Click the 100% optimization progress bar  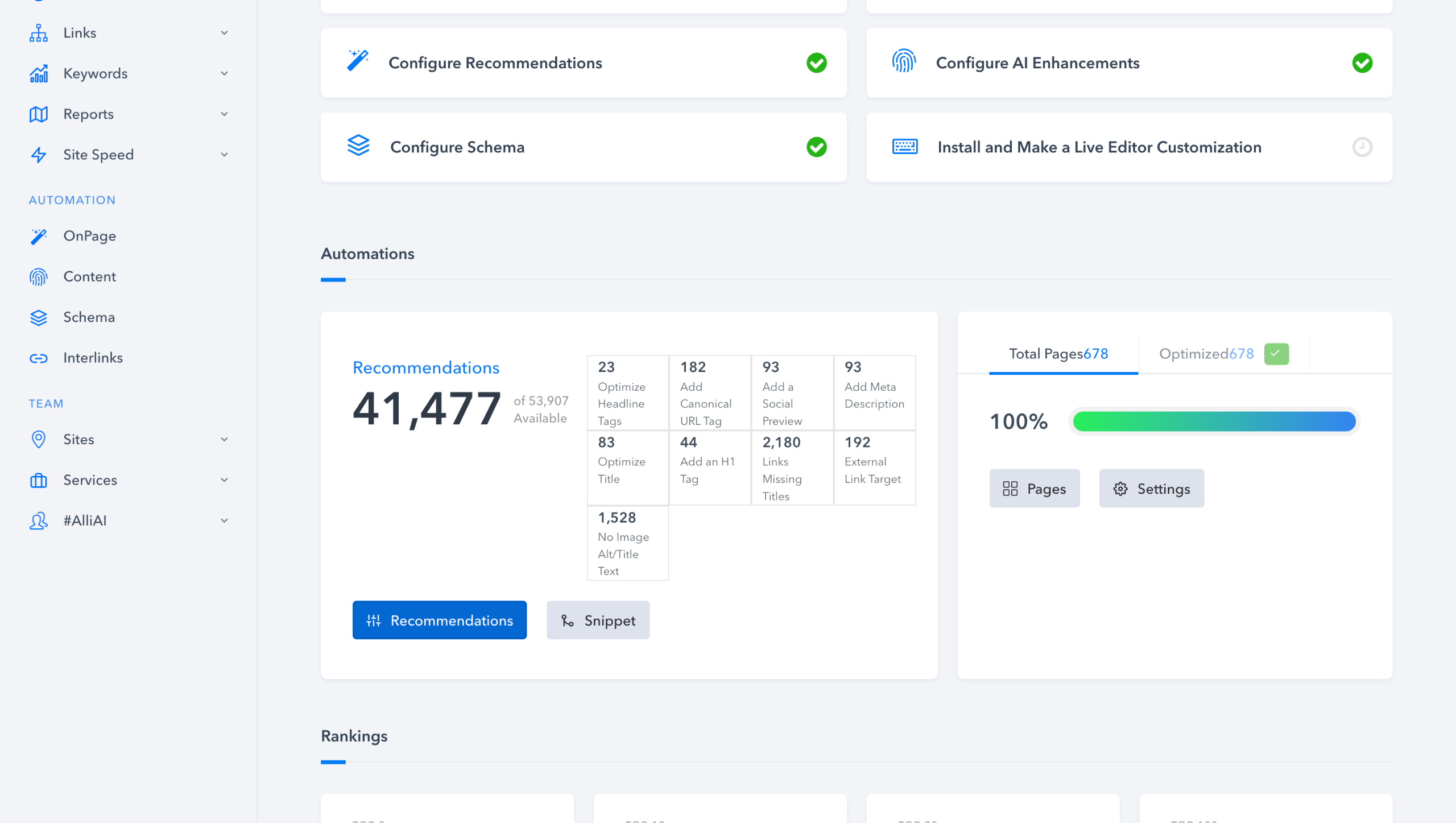[1214, 421]
